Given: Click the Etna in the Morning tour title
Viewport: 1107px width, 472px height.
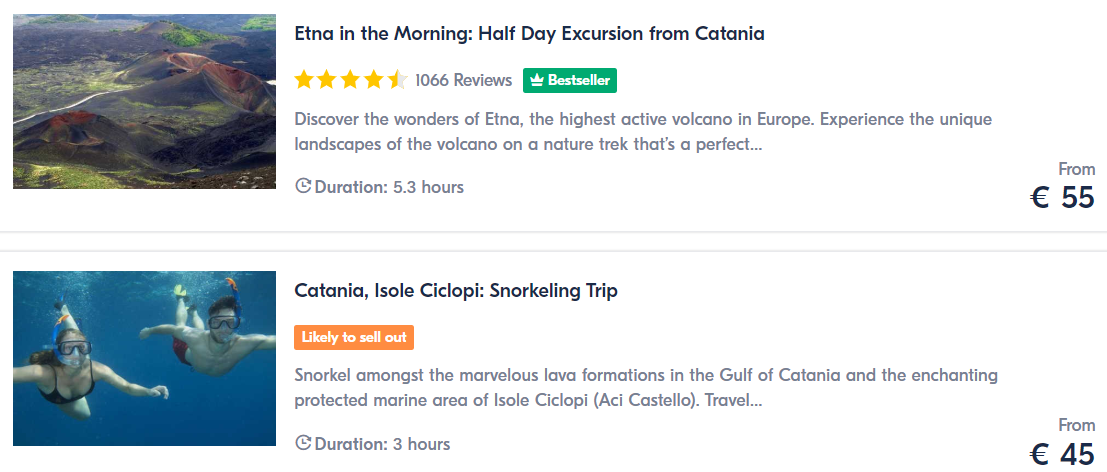Looking at the screenshot, I should pyautogui.click(x=529, y=34).
